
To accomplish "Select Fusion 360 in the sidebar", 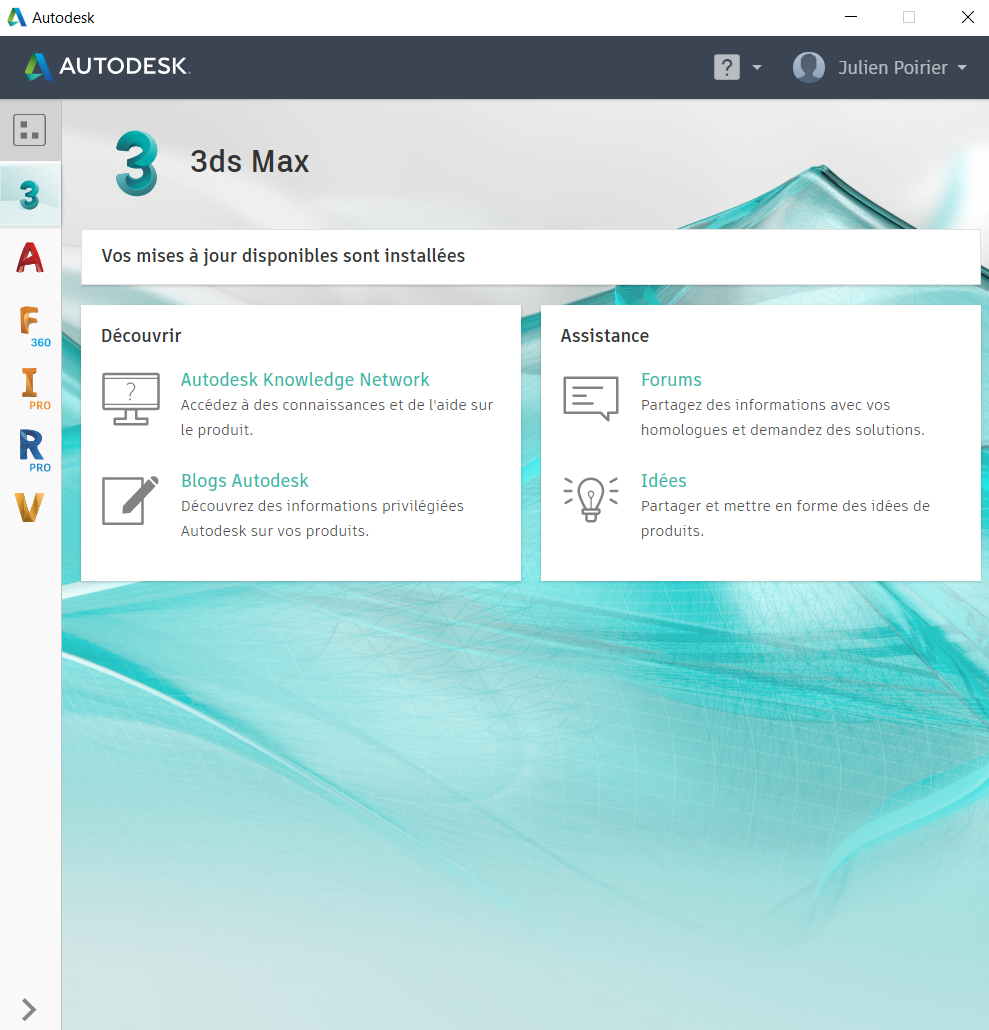I will (33, 326).
